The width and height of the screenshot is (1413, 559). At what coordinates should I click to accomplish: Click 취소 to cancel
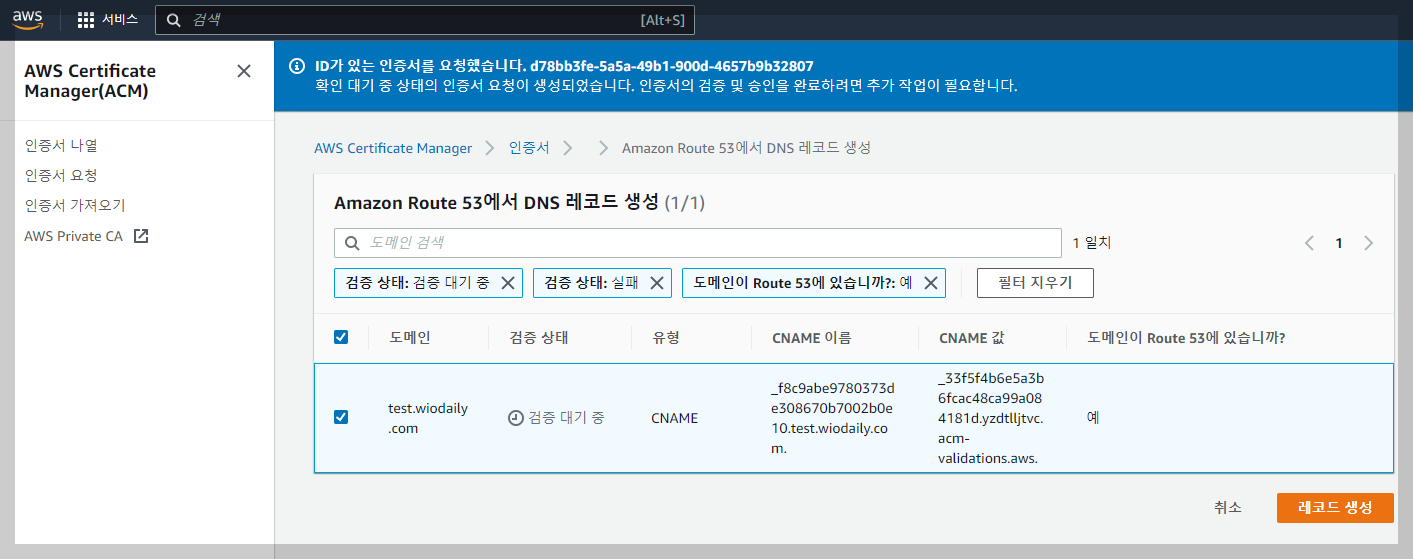(1228, 507)
